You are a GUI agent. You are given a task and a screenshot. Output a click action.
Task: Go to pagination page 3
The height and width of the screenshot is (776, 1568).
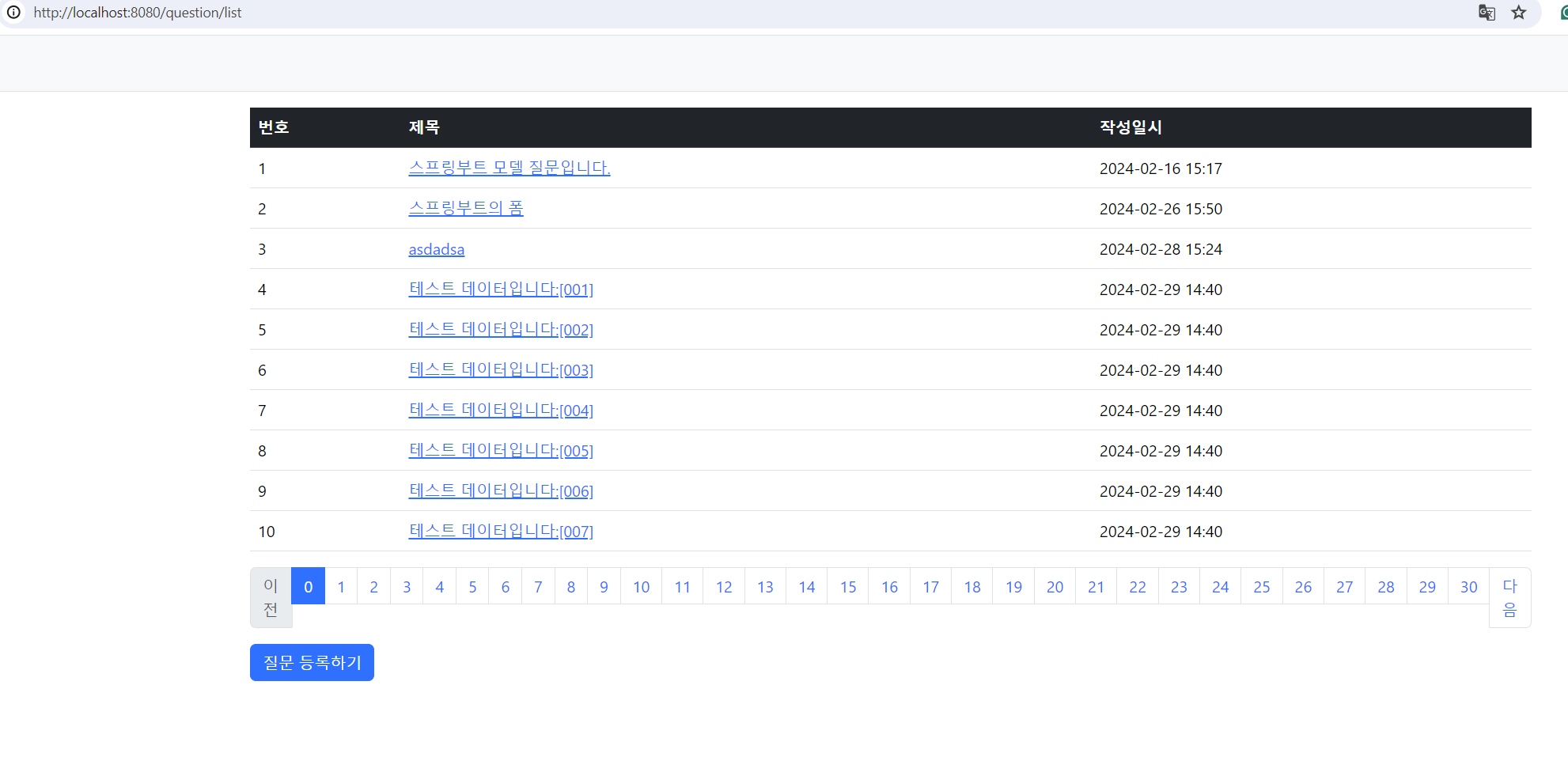click(x=407, y=586)
